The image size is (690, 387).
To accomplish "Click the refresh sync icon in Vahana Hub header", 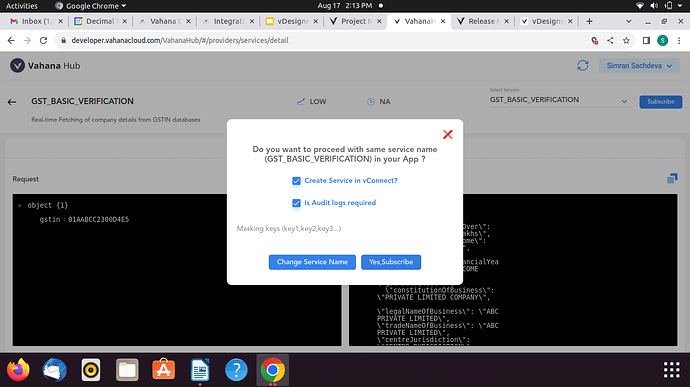I will click(x=583, y=66).
